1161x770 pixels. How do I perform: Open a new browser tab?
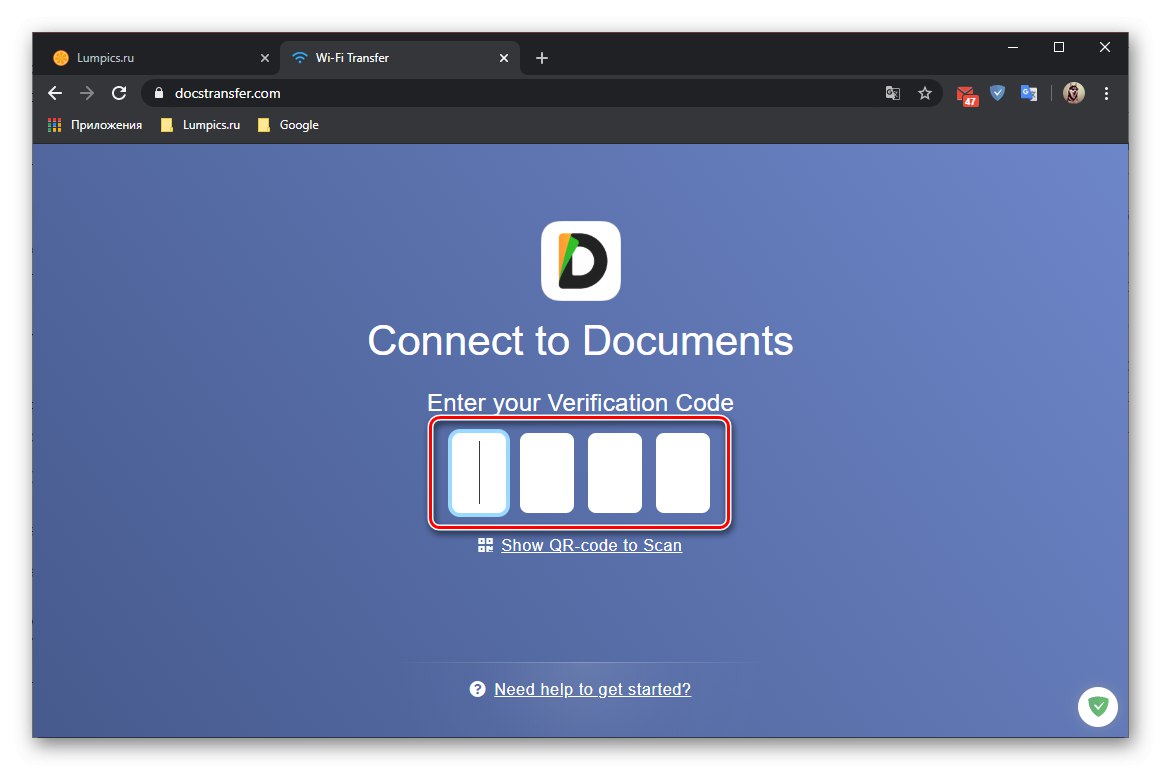pos(542,58)
